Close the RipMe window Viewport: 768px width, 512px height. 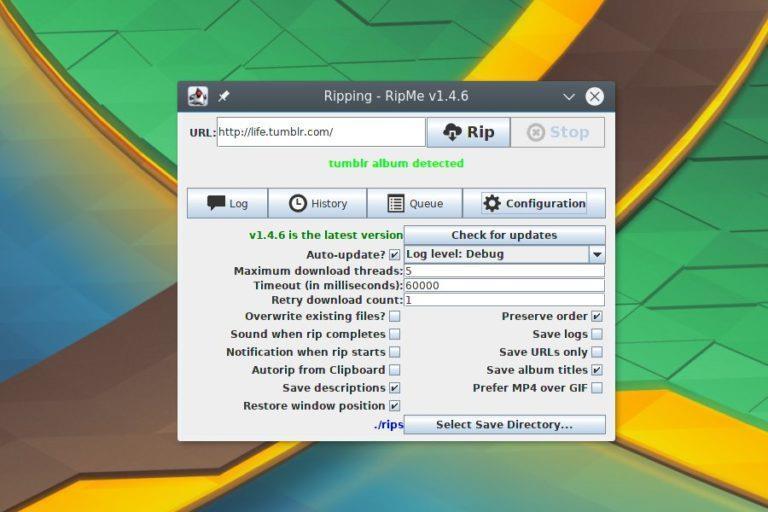coord(595,97)
